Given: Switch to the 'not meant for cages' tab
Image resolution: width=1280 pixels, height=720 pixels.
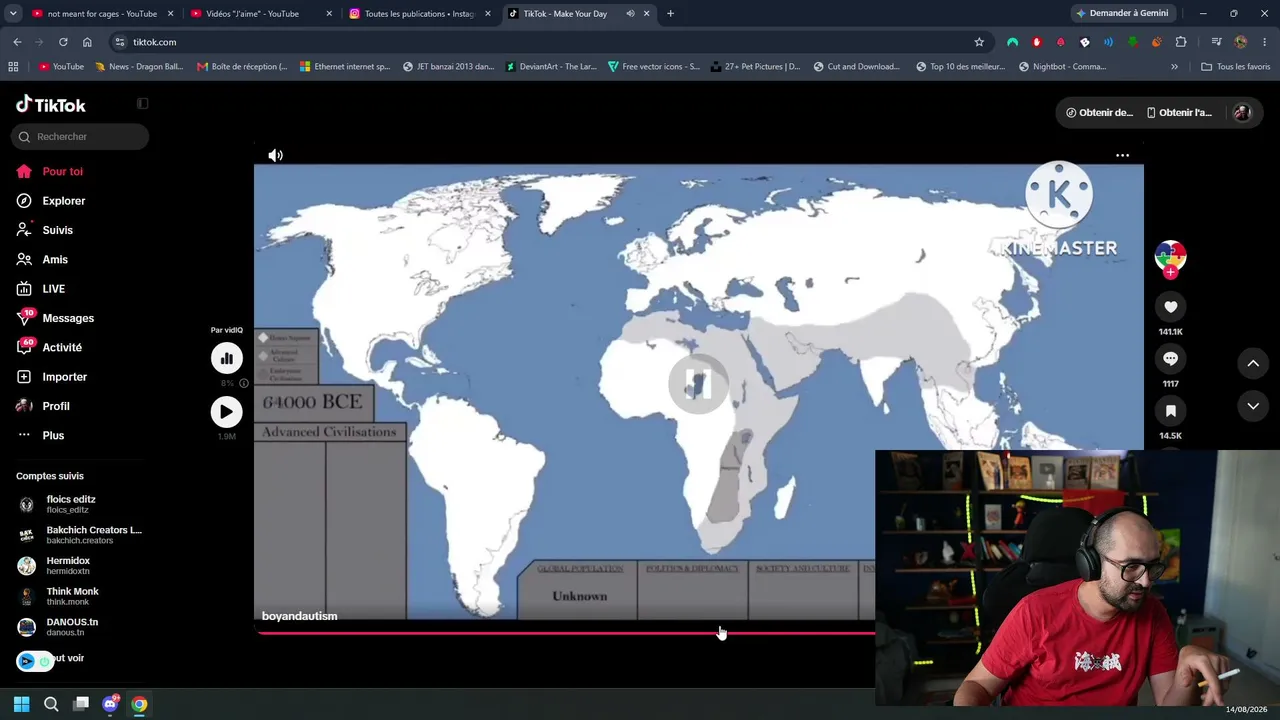Looking at the screenshot, I should click(x=102, y=14).
